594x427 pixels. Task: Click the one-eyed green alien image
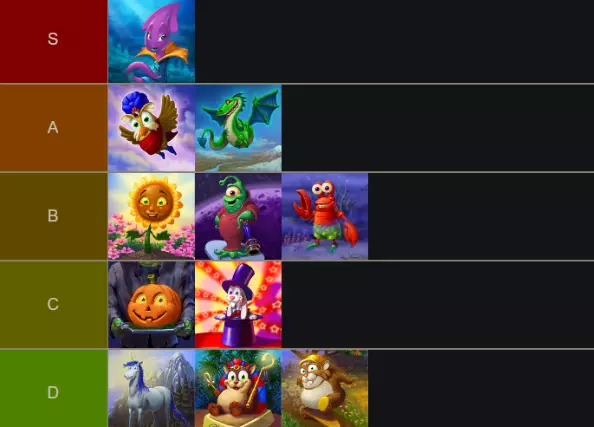tap(238, 217)
